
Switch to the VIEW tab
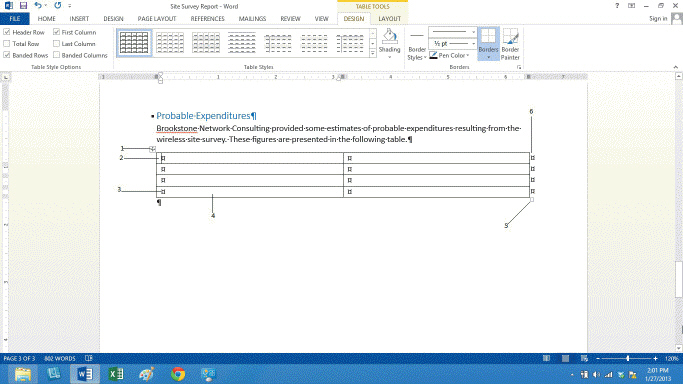[321, 19]
